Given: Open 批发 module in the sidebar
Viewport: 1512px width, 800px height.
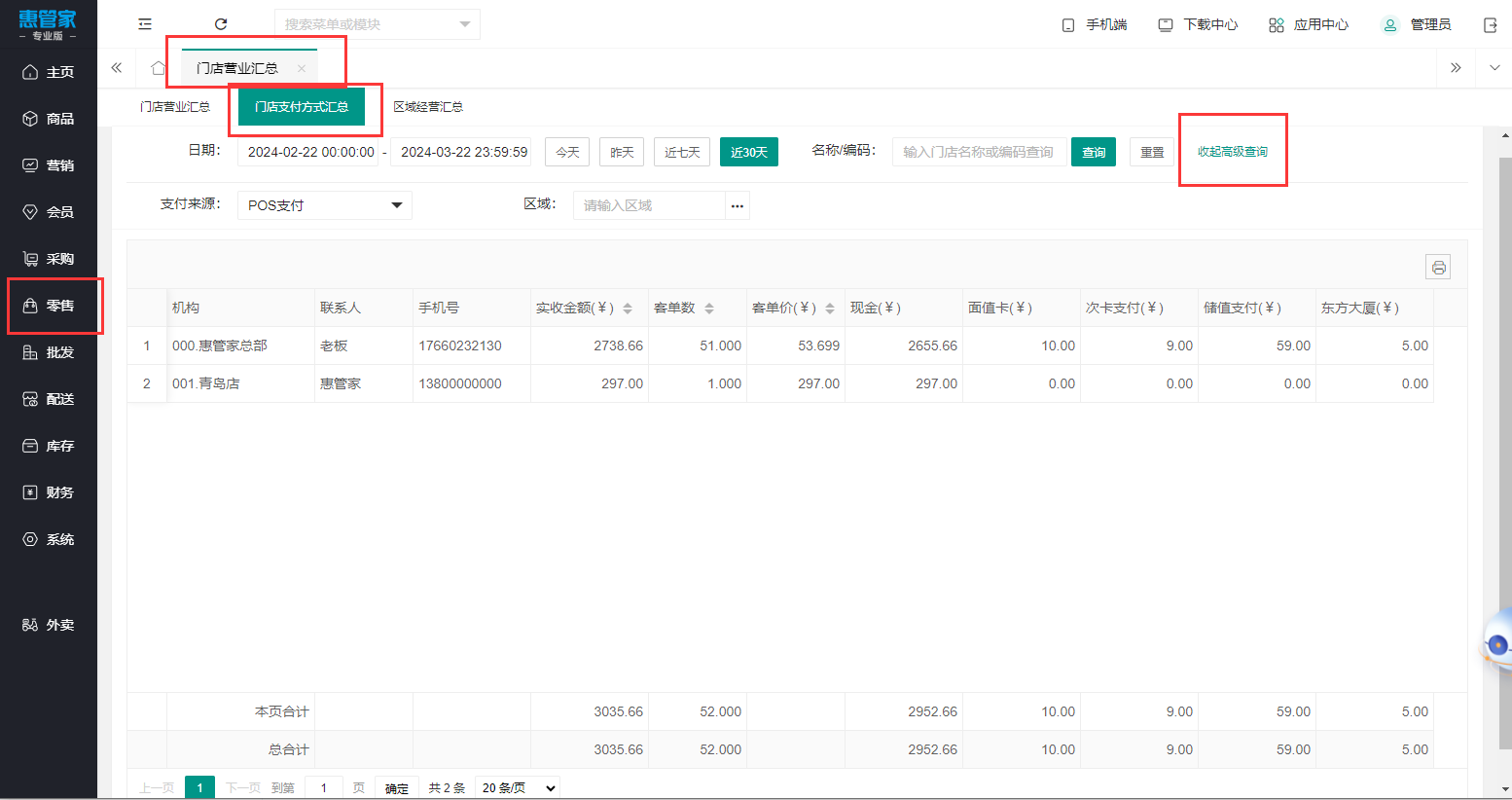Looking at the screenshot, I should [x=49, y=352].
